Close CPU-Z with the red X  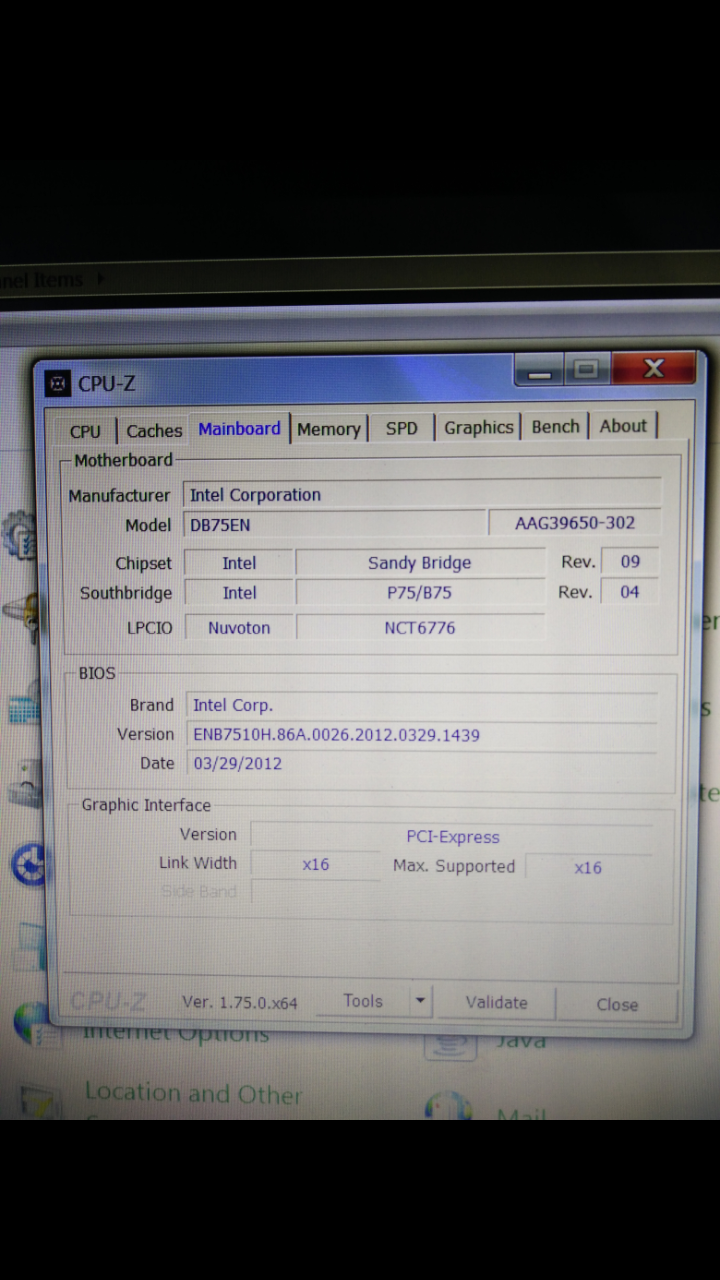click(x=653, y=369)
